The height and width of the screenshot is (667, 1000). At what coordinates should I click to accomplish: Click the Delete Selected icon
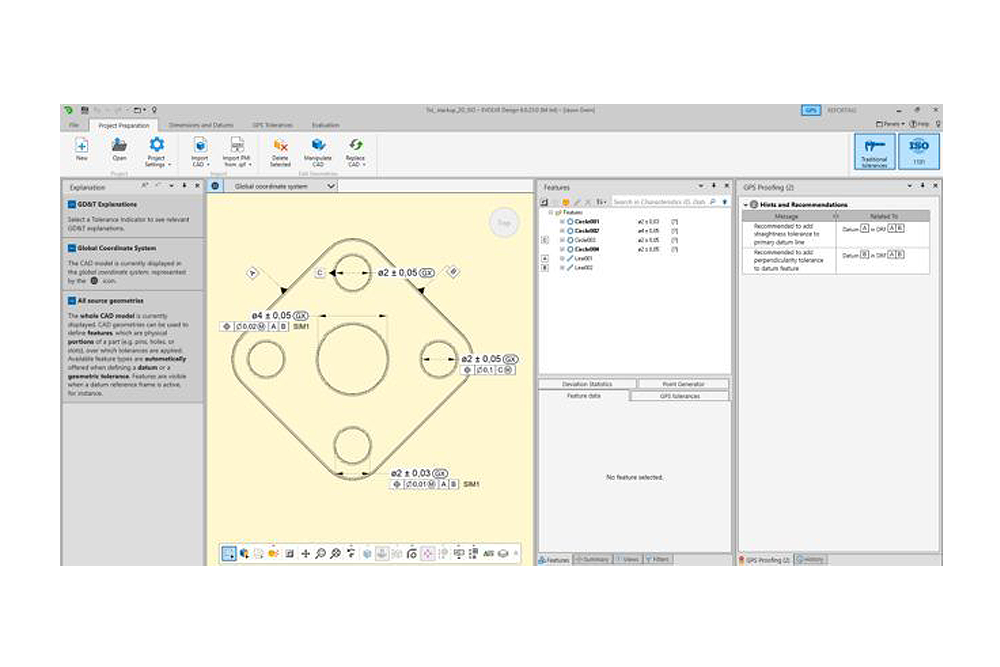tap(280, 146)
